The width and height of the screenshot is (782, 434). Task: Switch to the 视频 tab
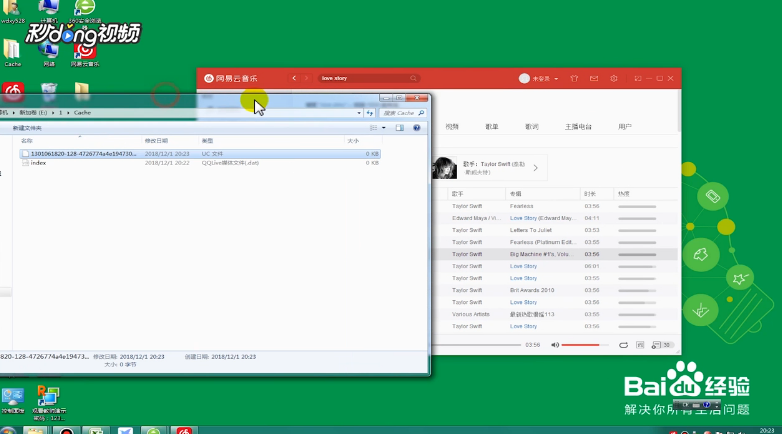[x=452, y=127]
